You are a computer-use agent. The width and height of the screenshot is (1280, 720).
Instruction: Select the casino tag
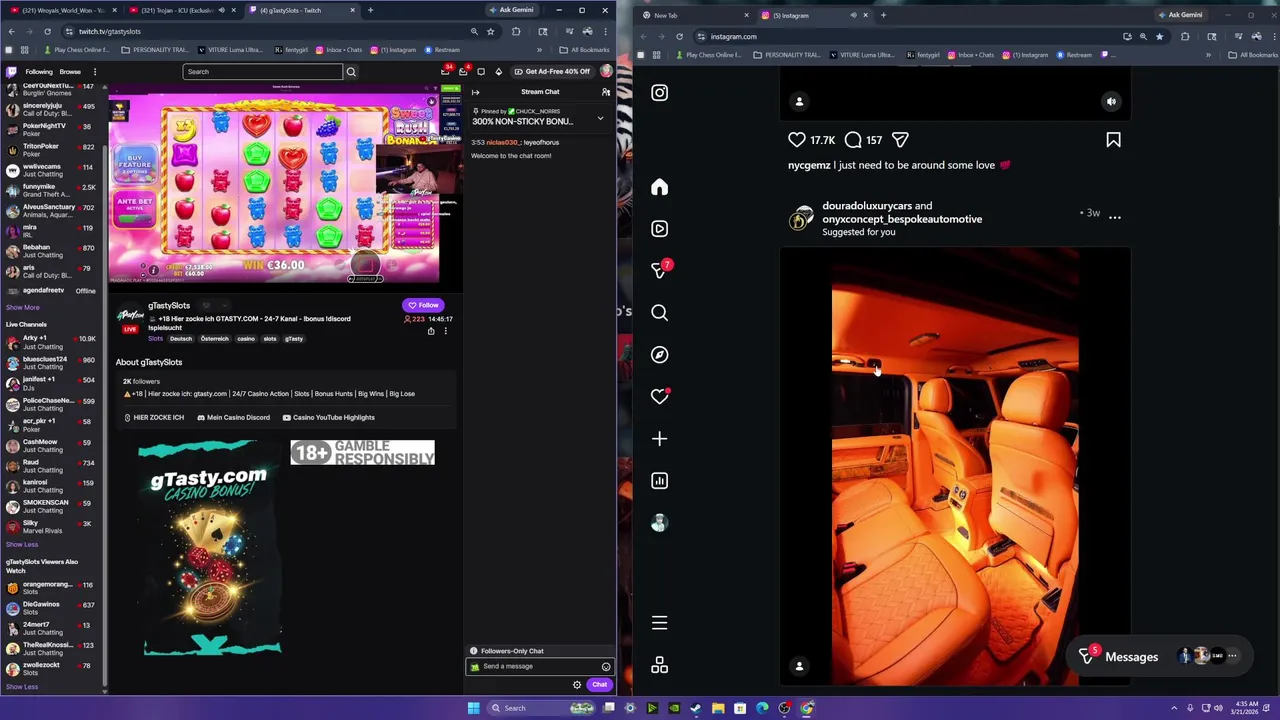(x=245, y=339)
